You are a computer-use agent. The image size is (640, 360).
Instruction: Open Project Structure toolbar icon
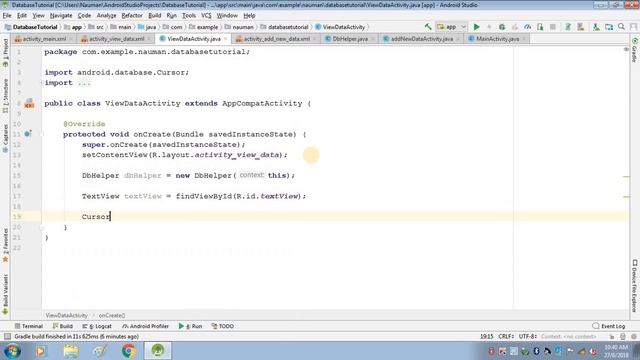[x=609, y=27]
